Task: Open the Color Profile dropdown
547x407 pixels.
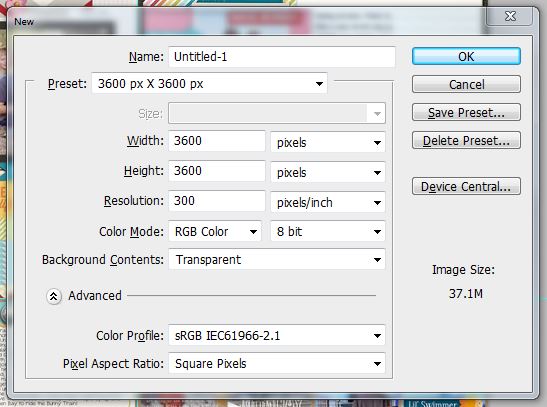Action: point(277,336)
